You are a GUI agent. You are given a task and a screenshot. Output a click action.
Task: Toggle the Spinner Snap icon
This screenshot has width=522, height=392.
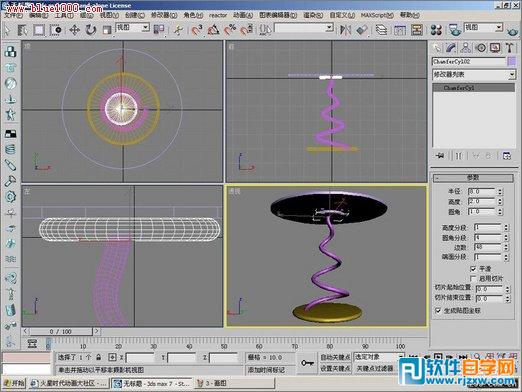[x=247, y=30]
